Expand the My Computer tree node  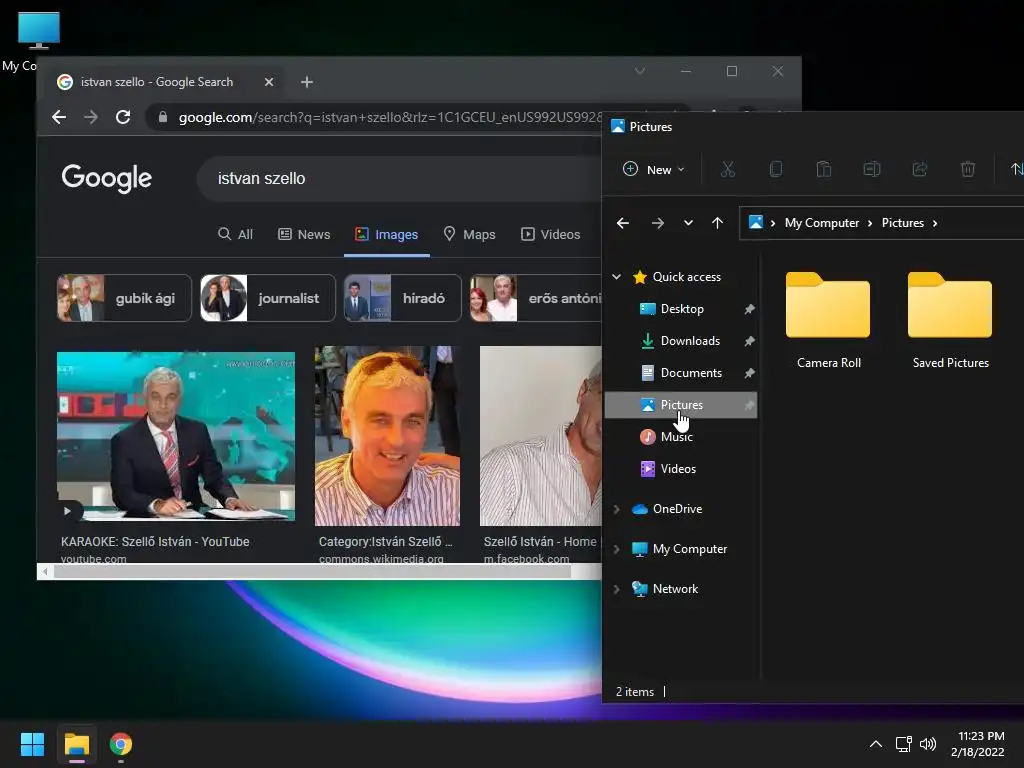[616, 549]
